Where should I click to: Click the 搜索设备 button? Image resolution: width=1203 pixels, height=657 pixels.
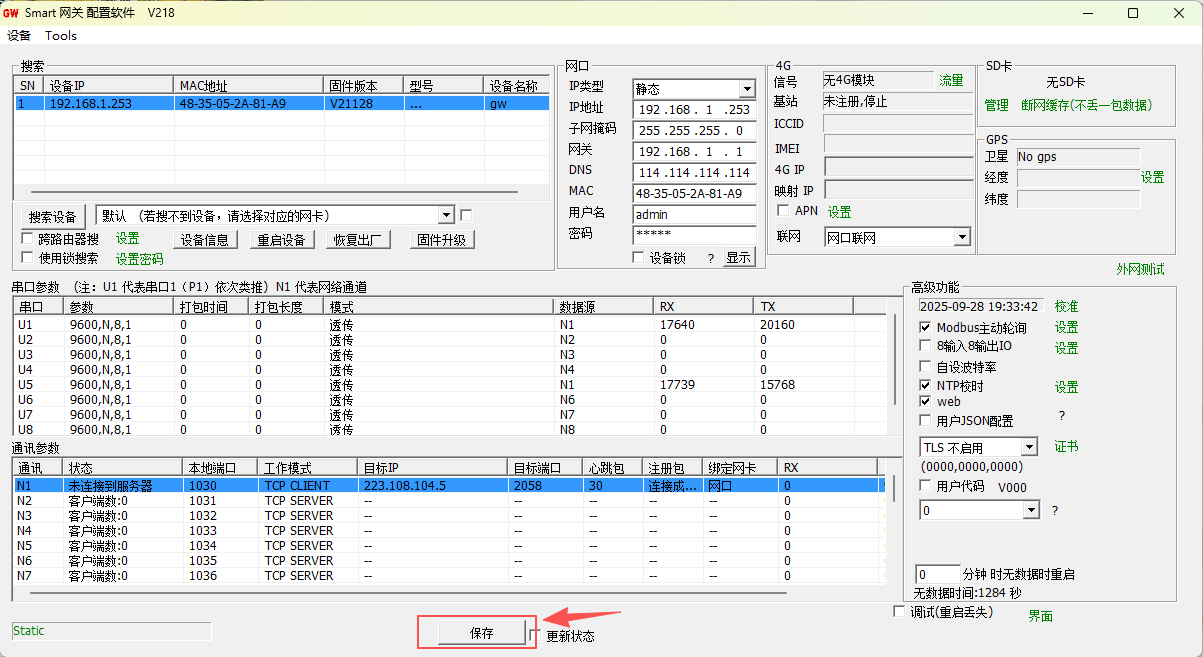pos(53,216)
